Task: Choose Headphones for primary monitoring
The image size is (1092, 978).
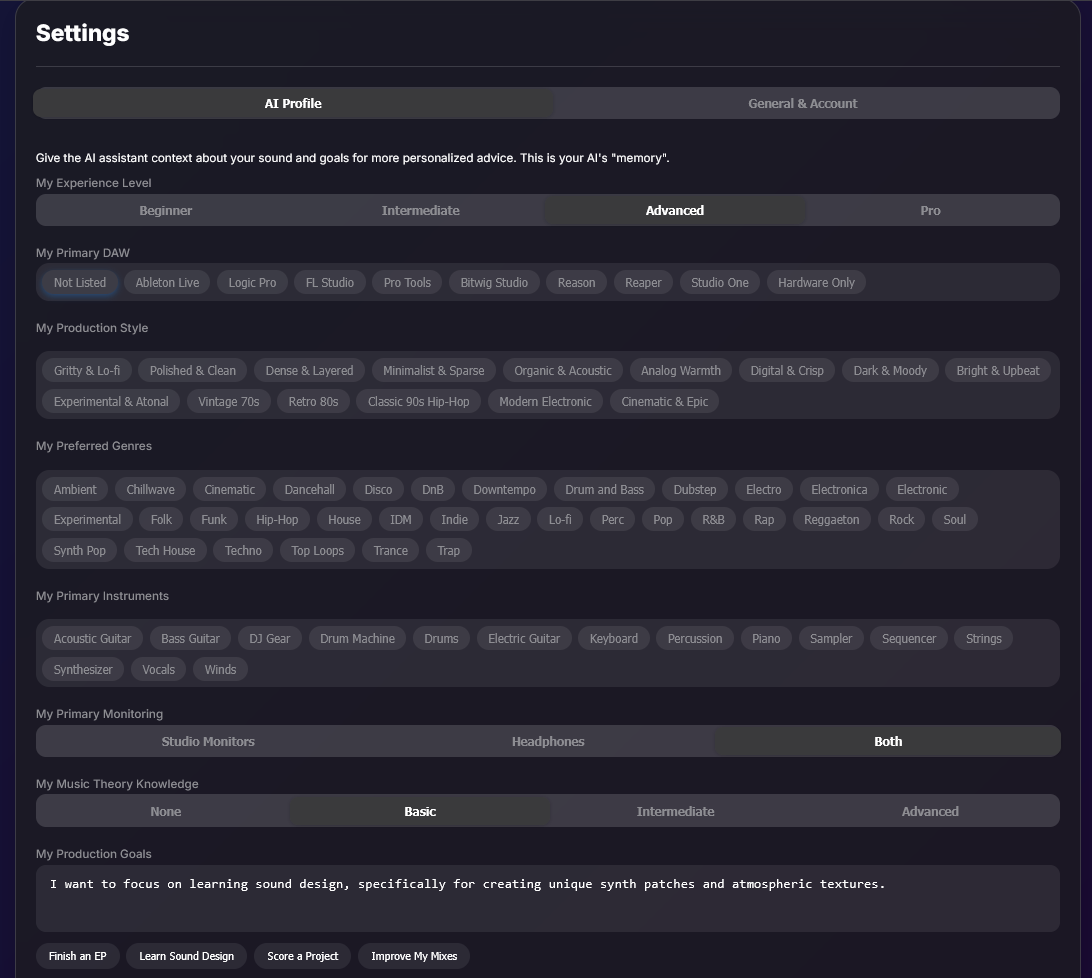Action: (548, 741)
